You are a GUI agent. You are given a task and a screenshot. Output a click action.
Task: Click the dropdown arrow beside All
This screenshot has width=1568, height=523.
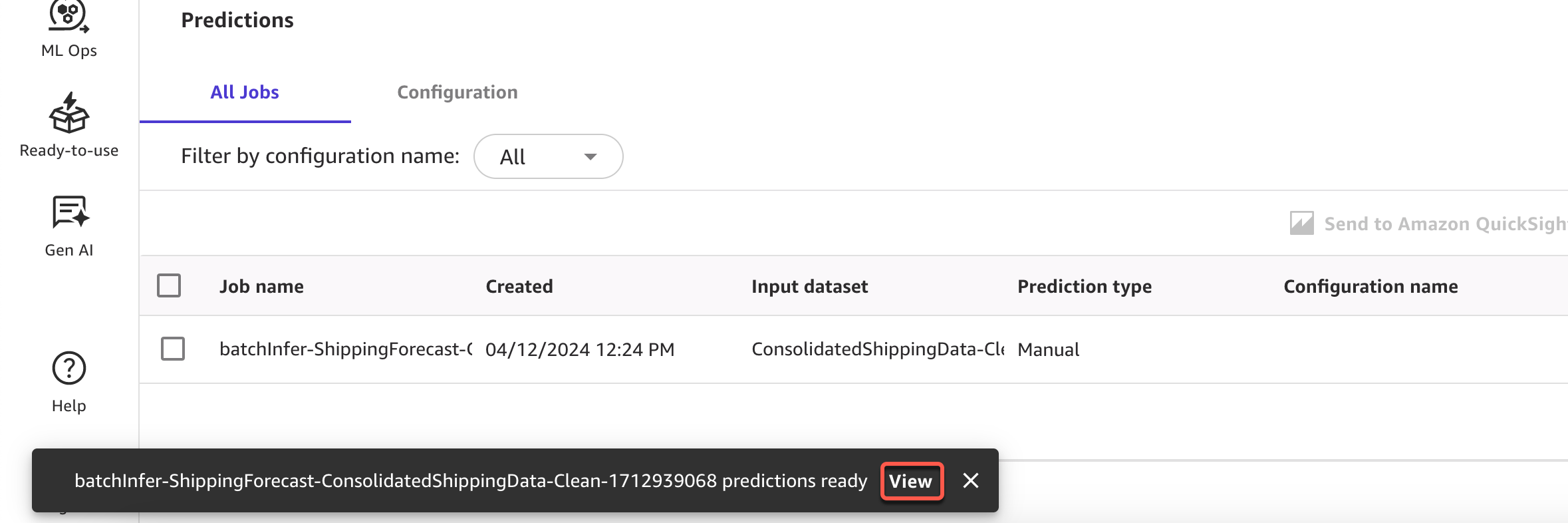click(590, 157)
